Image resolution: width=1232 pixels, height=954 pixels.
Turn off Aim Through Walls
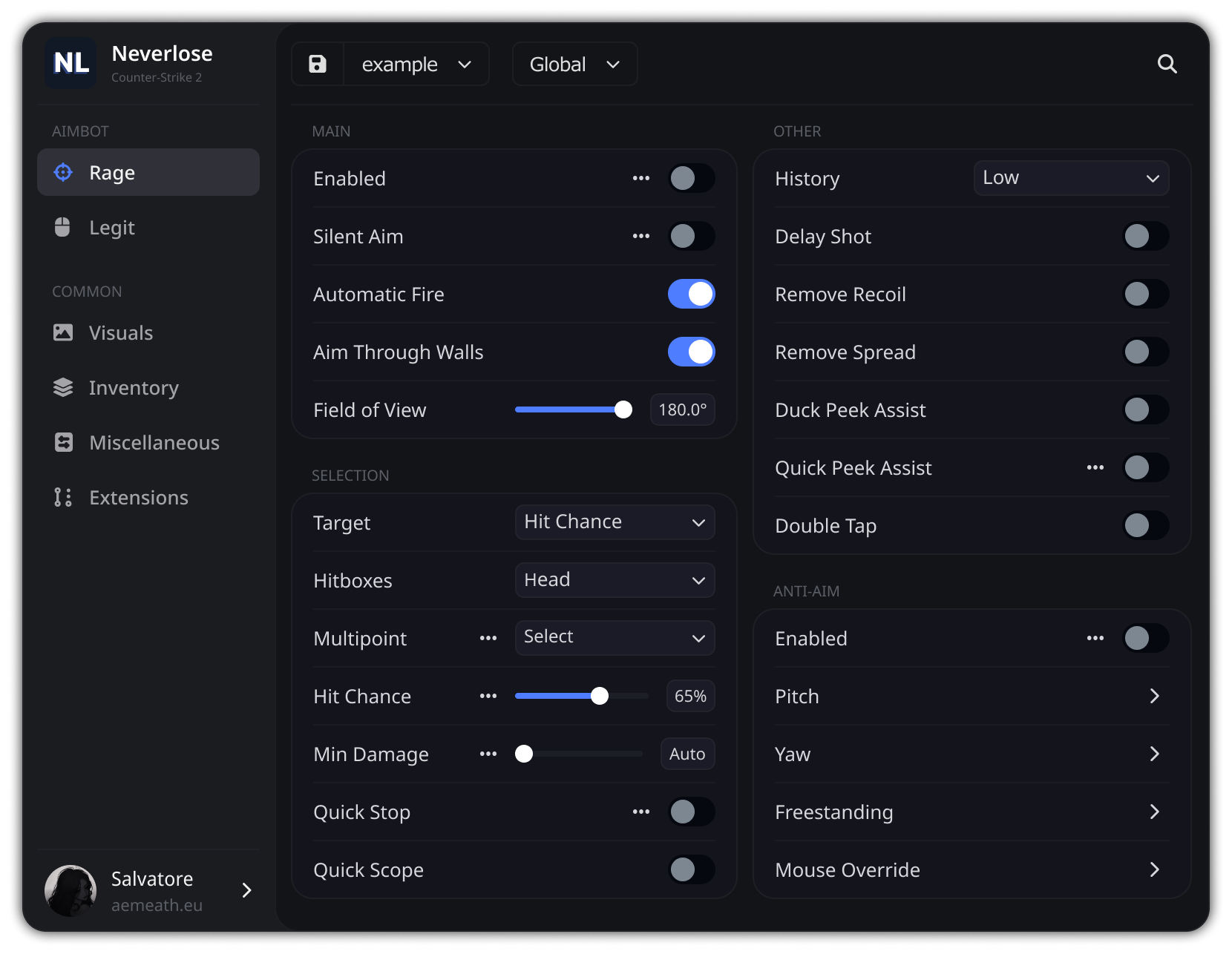(x=692, y=352)
